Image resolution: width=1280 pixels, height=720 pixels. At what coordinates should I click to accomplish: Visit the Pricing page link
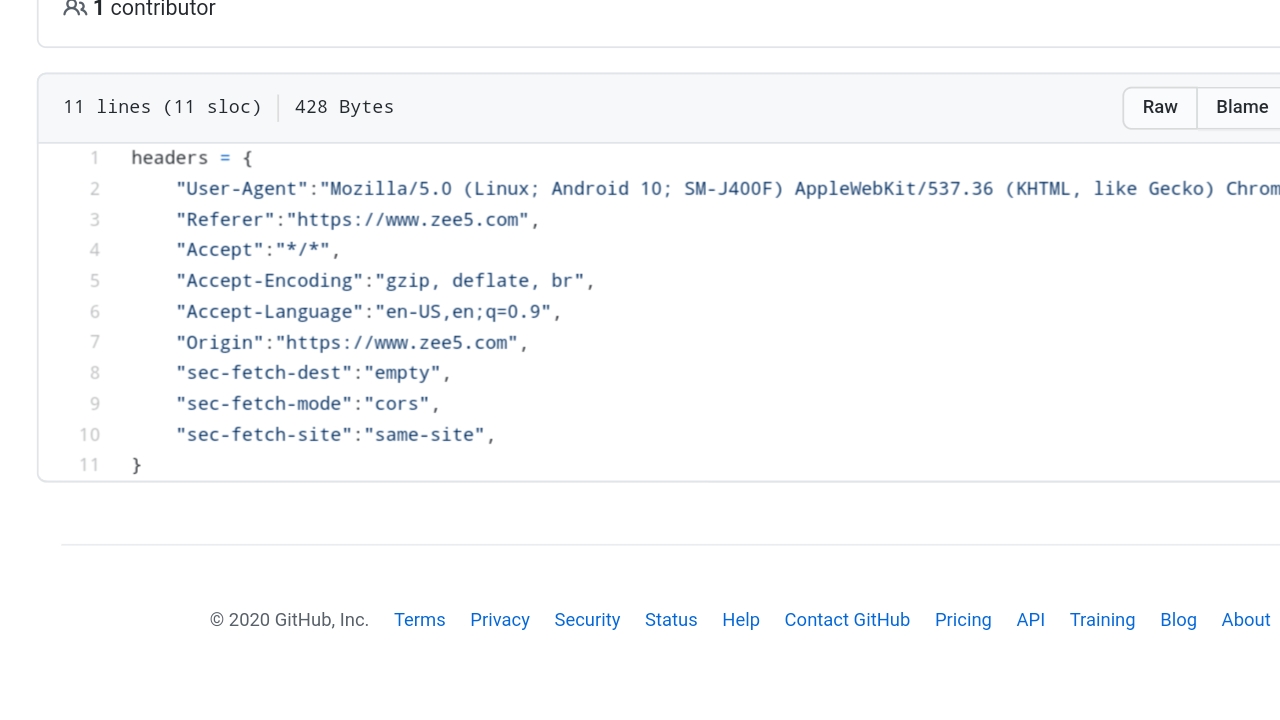point(963,620)
